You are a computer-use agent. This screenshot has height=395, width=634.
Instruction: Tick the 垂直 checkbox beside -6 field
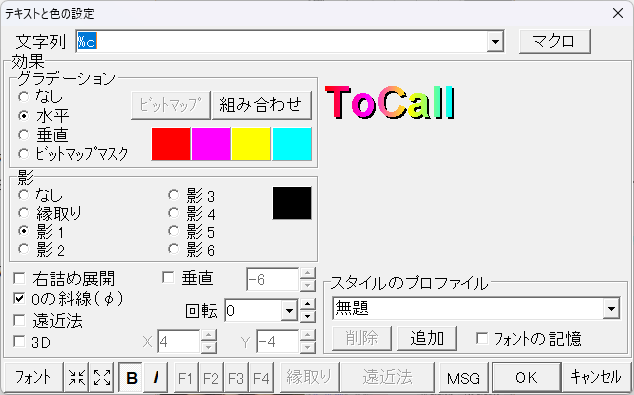pos(168,277)
